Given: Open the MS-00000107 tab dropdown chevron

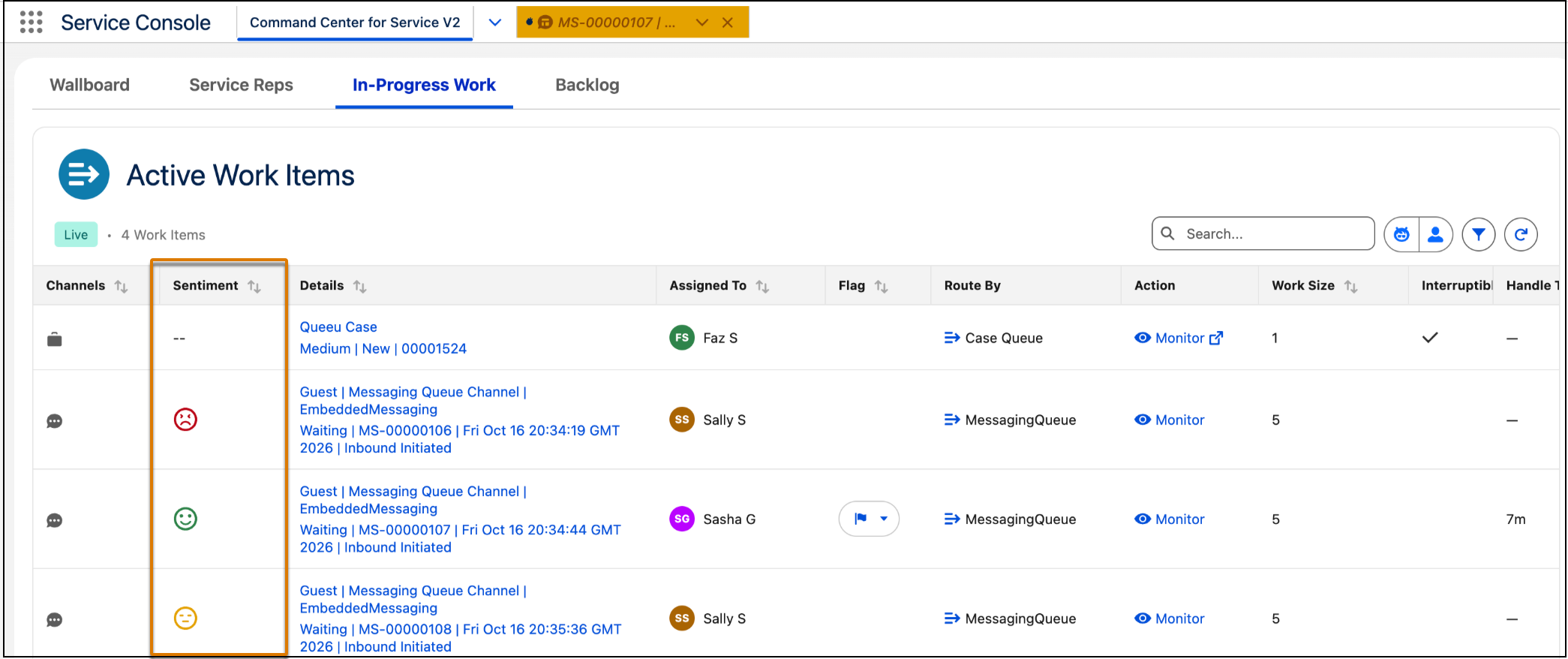Looking at the screenshot, I should (x=702, y=23).
